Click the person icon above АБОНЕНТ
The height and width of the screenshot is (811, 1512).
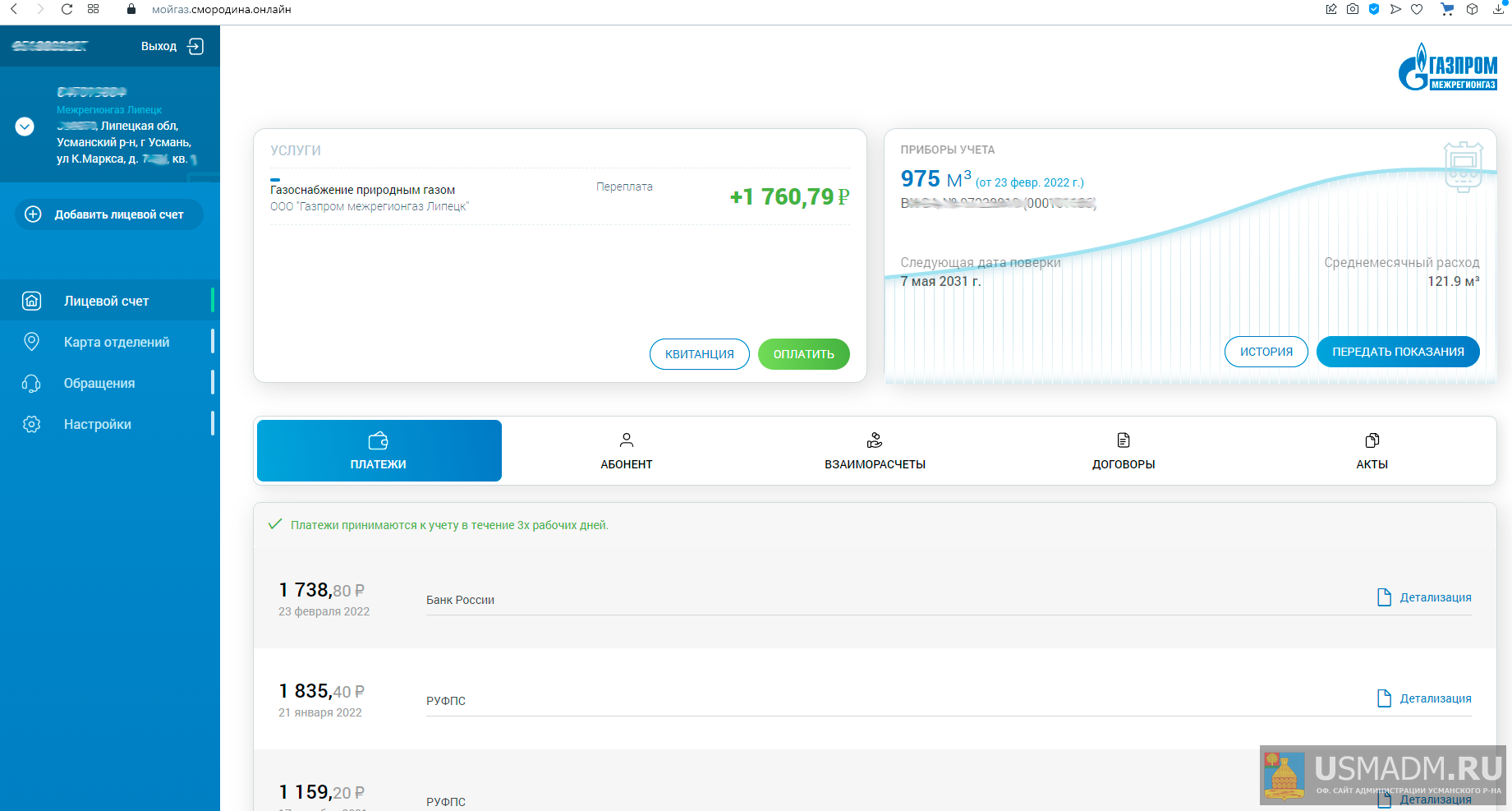627,440
